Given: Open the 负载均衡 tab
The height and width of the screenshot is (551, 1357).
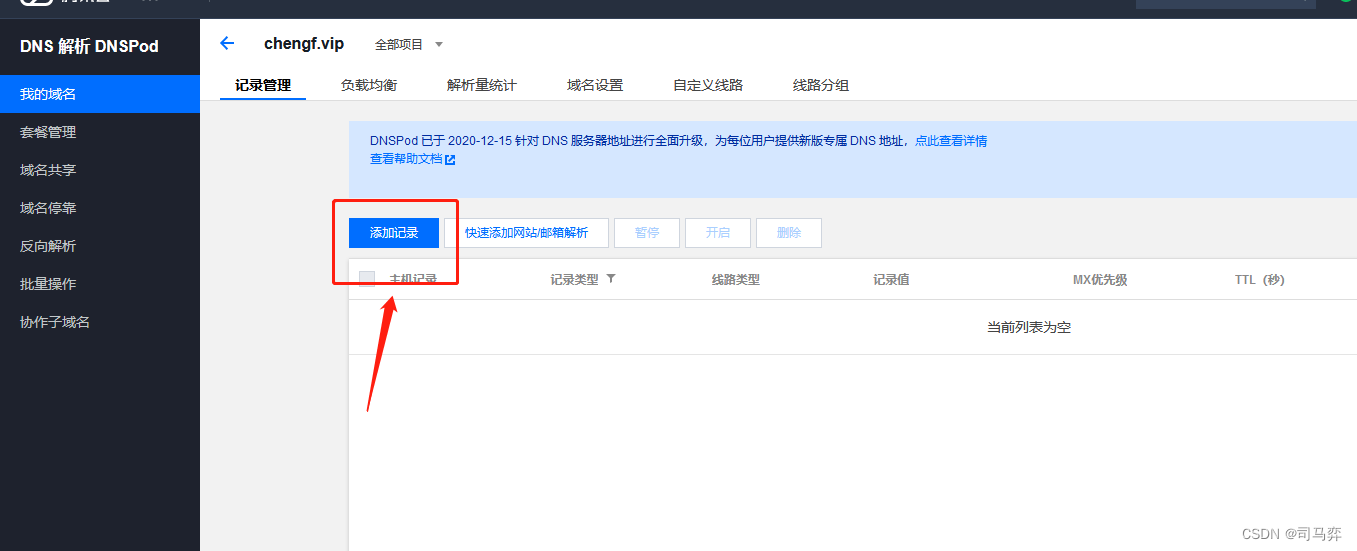Looking at the screenshot, I should tap(369, 85).
